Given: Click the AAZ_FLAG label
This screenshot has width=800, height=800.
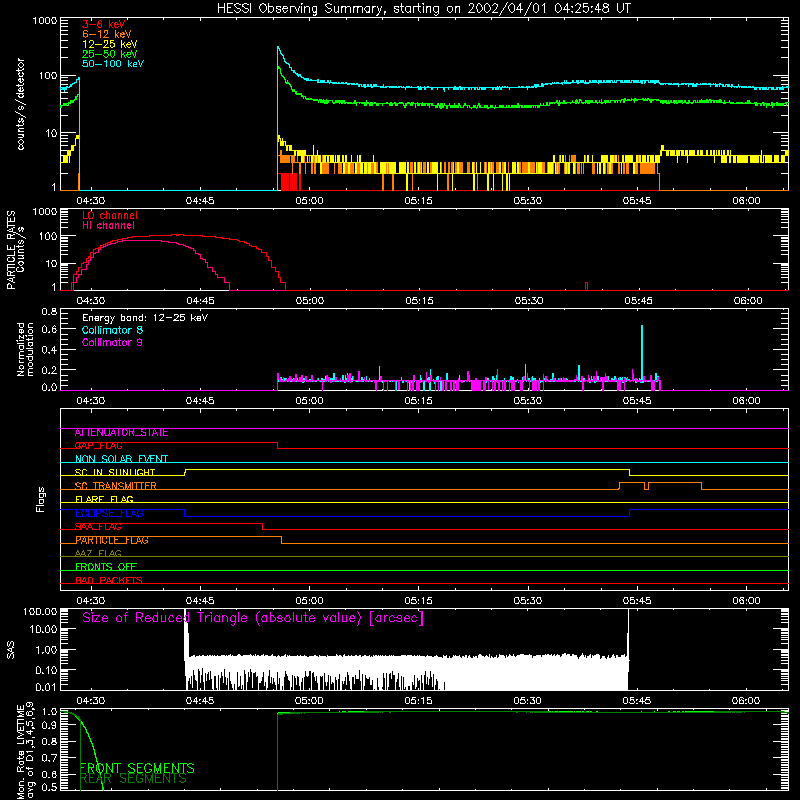Looking at the screenshot, I should 98,554.
